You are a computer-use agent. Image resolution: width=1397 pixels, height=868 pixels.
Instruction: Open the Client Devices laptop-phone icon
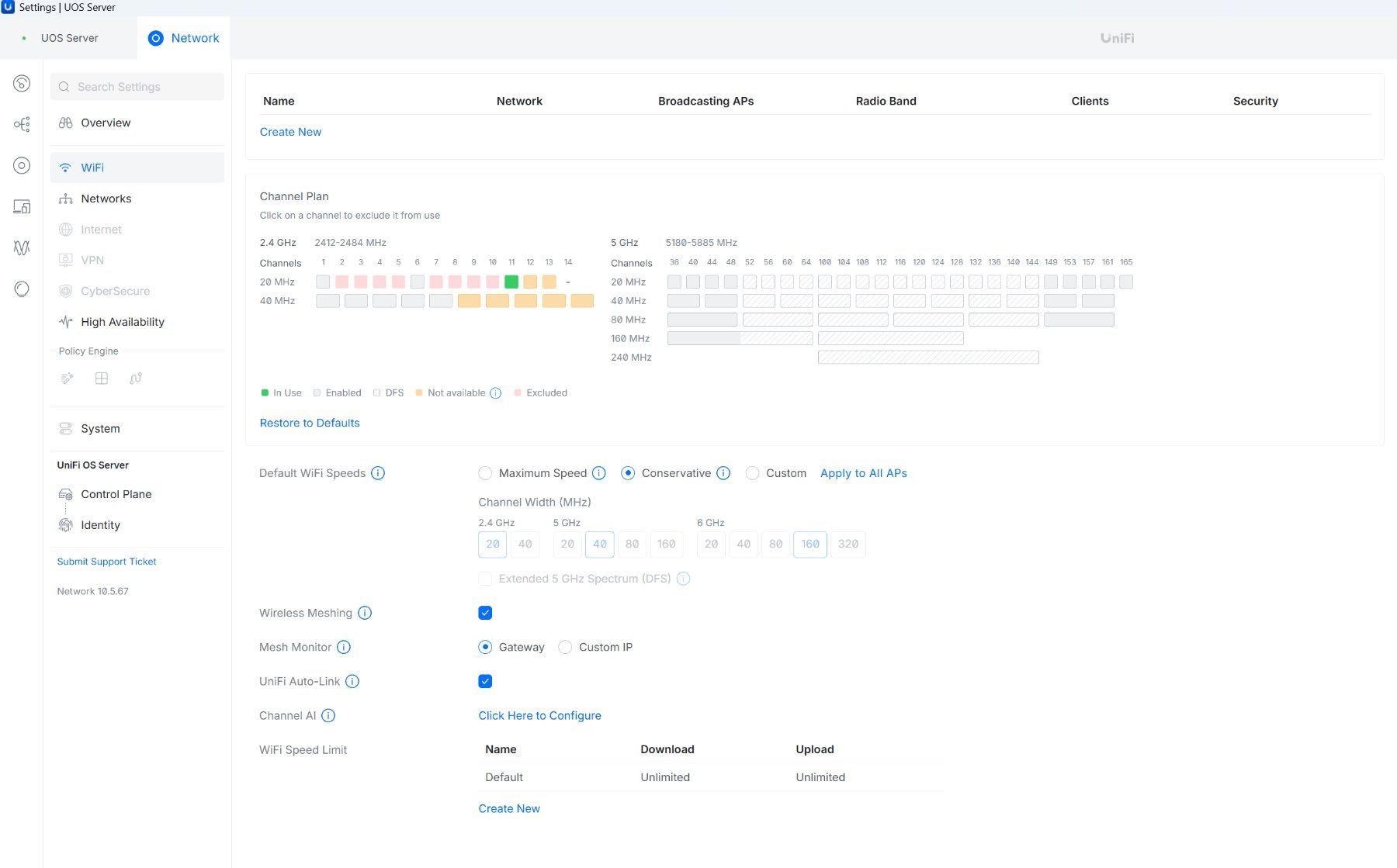pos(22,206)
